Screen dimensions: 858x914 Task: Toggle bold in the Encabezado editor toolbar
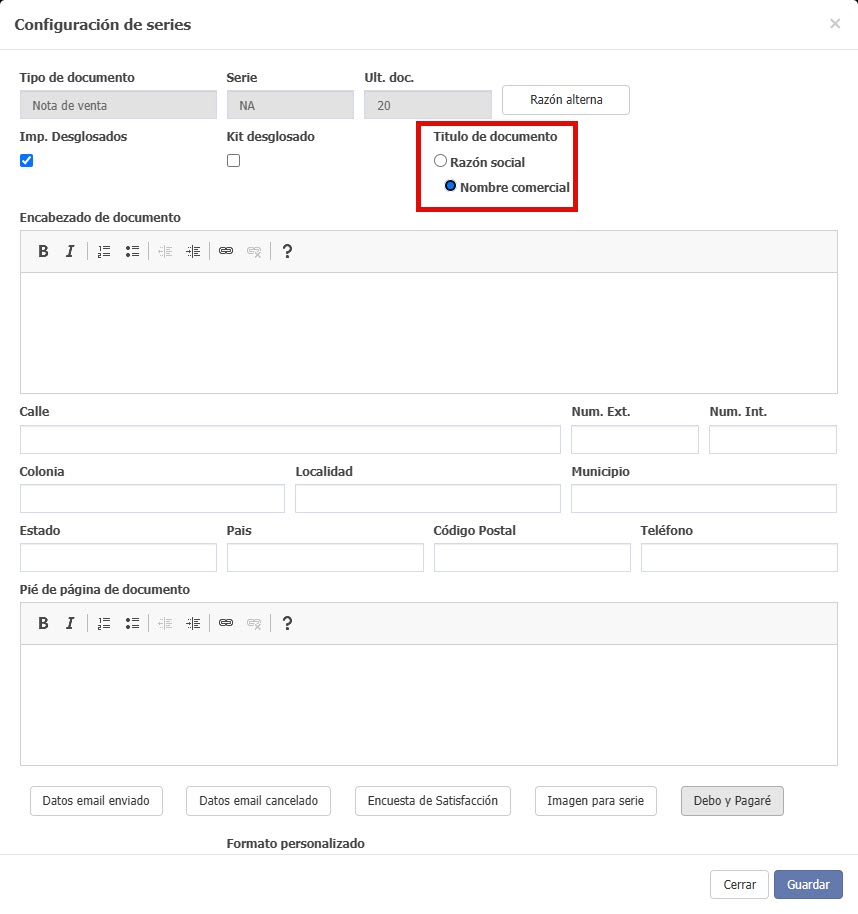pyautogui.click(x=43, y=252)
